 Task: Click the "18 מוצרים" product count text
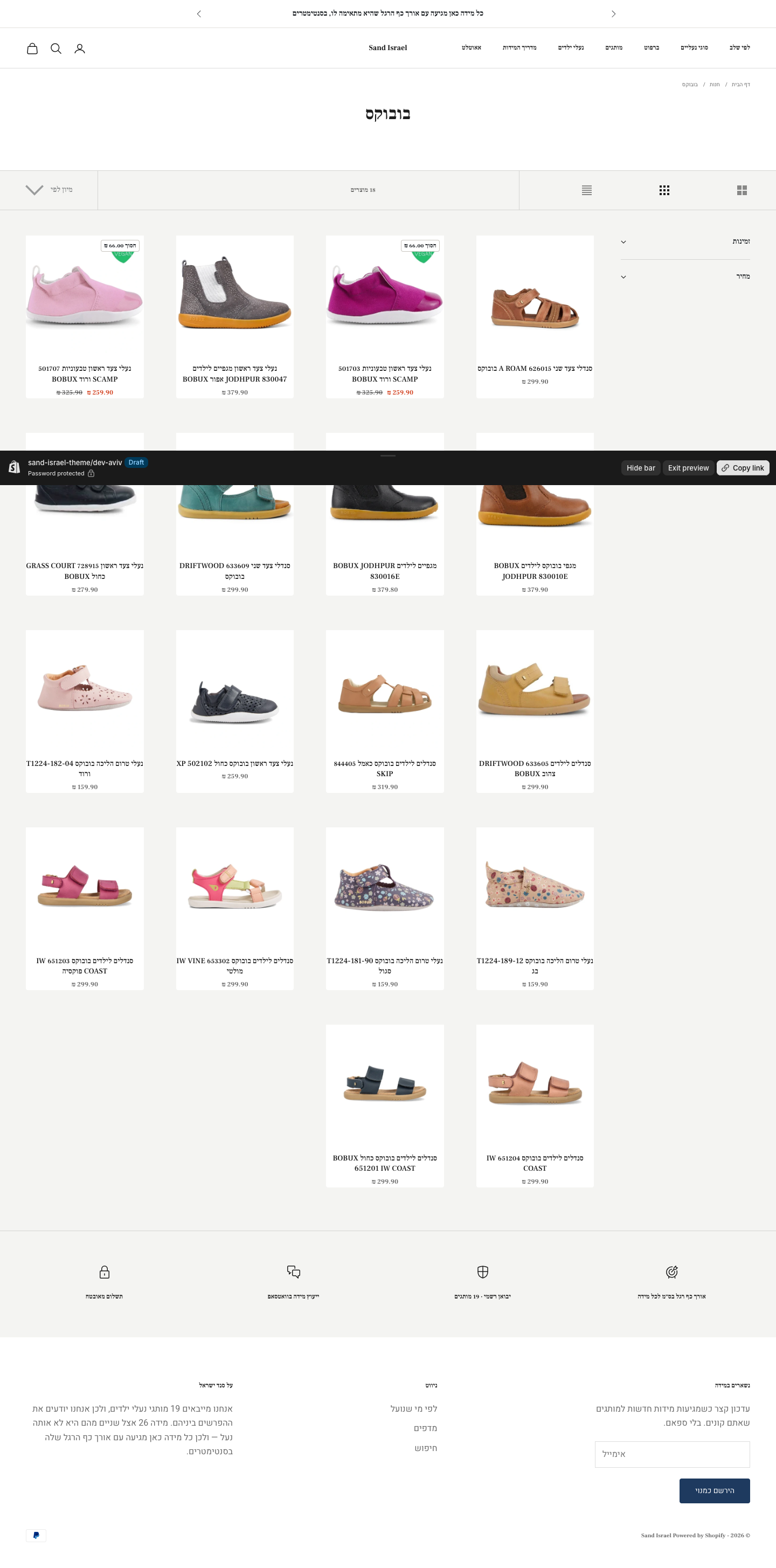point(363,190)
